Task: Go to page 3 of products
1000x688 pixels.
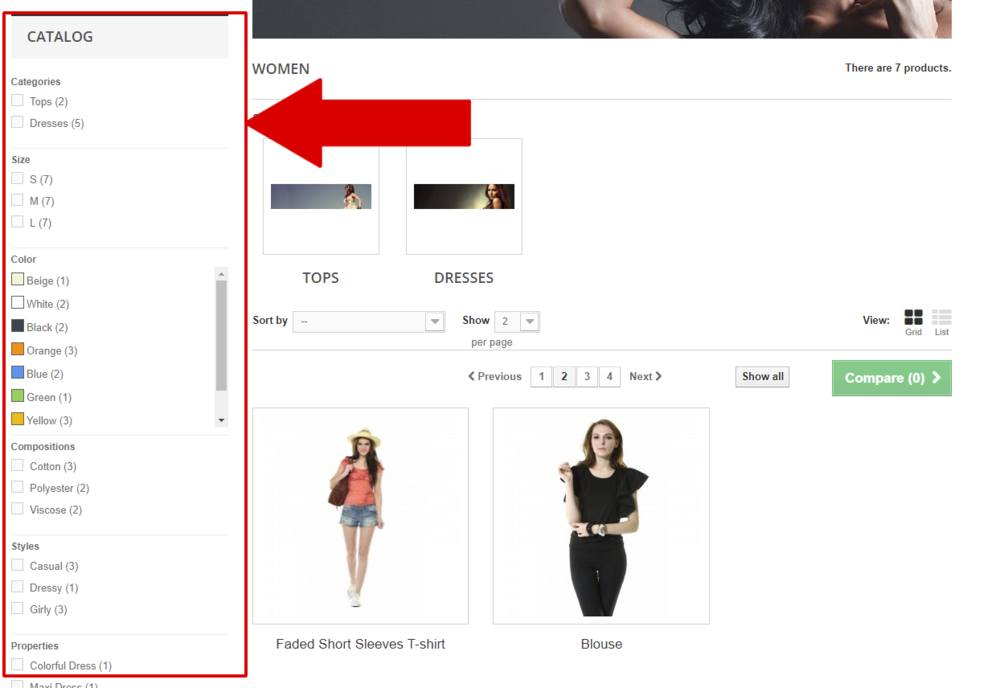Action: (x=587, y=376)
